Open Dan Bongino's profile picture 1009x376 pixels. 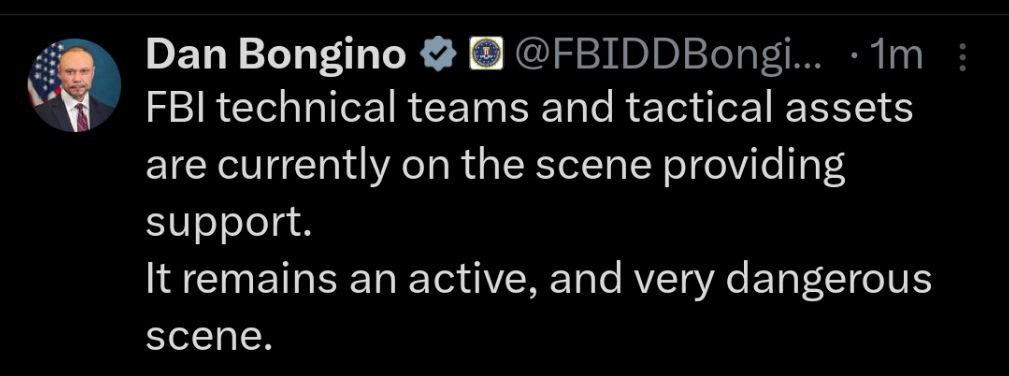(74, 85)
